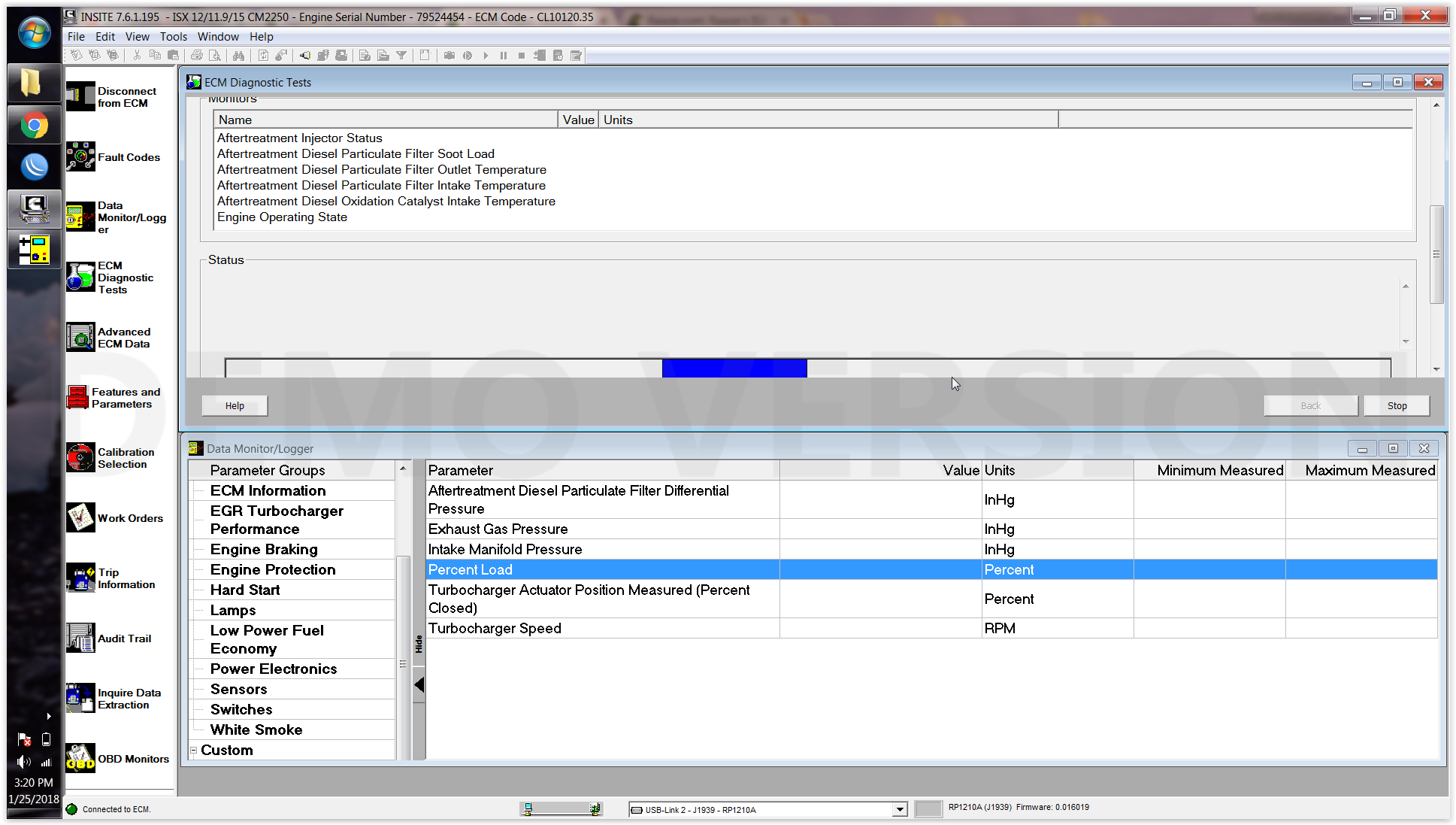
Task: Select the Sensors parameter group
Action: pyautogui.click(x=238, y=689)
